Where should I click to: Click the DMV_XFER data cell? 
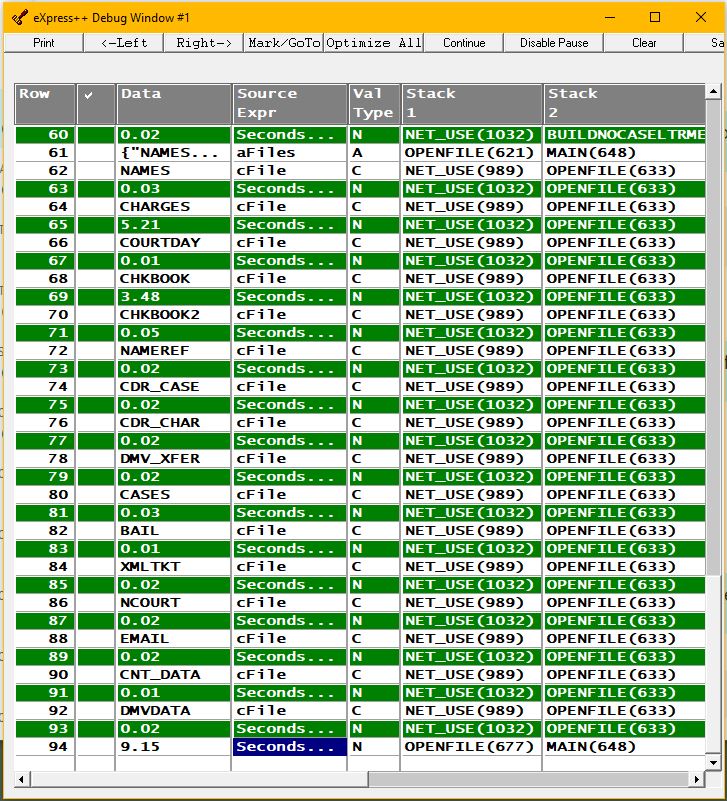pos(174,459)
